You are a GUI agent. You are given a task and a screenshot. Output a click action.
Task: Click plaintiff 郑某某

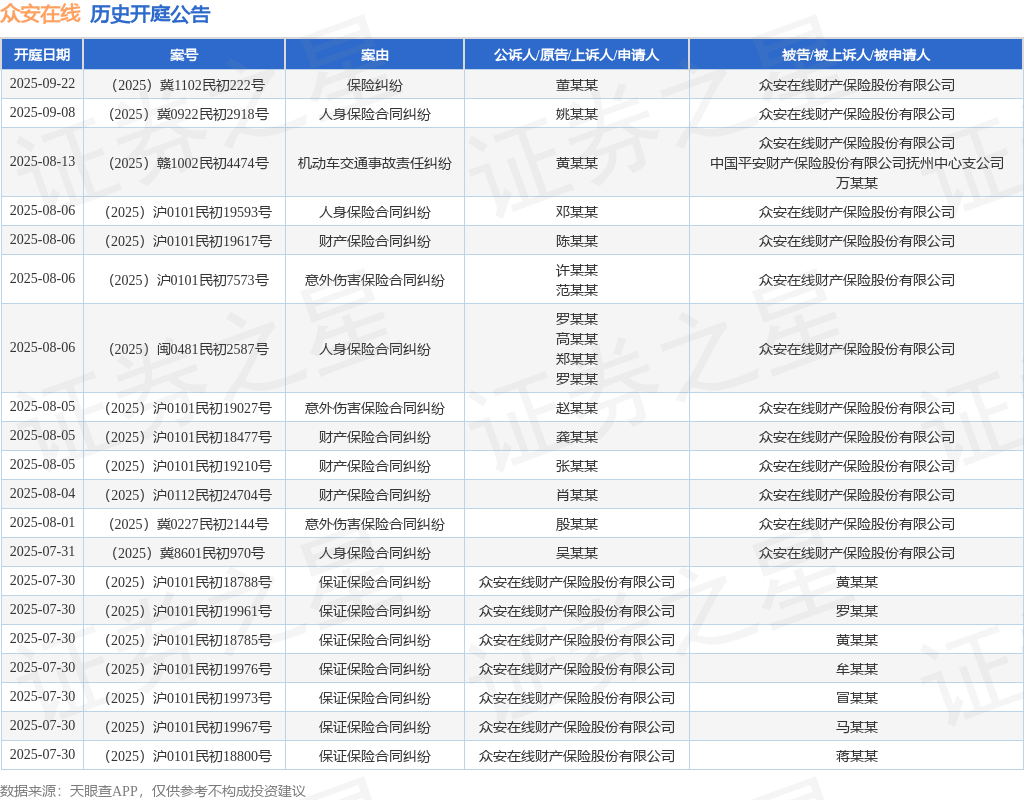click(577, 359)
